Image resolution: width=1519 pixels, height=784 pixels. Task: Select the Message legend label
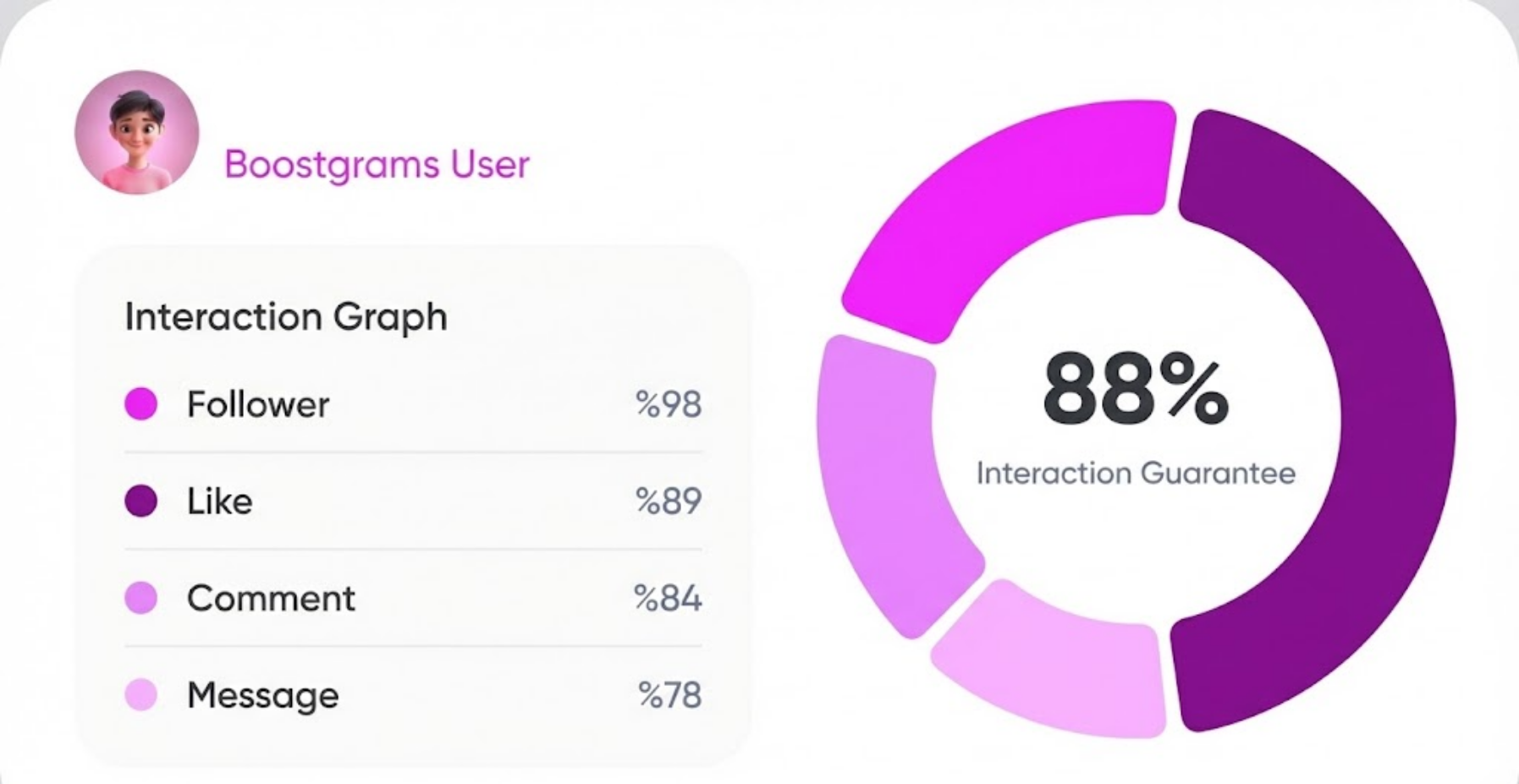[x=263, y=696]
